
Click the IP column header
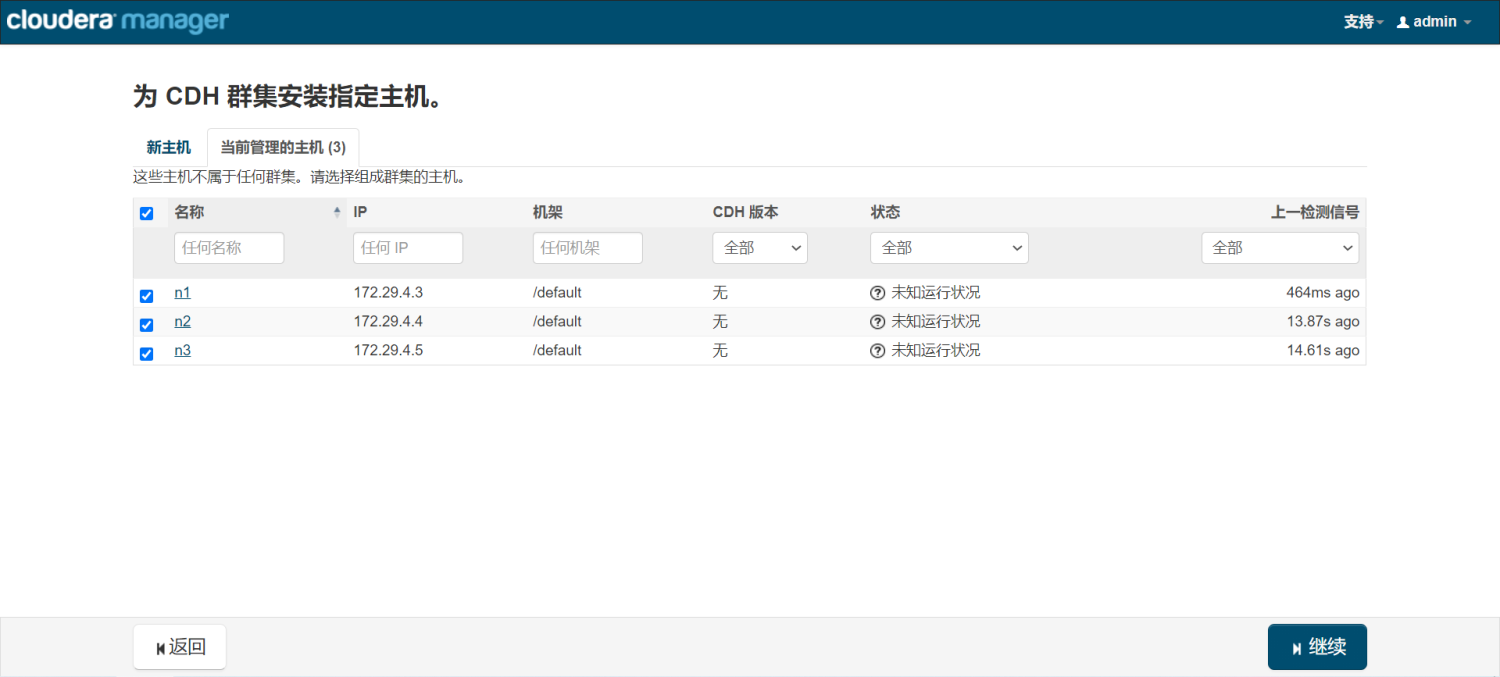(360, 212)
